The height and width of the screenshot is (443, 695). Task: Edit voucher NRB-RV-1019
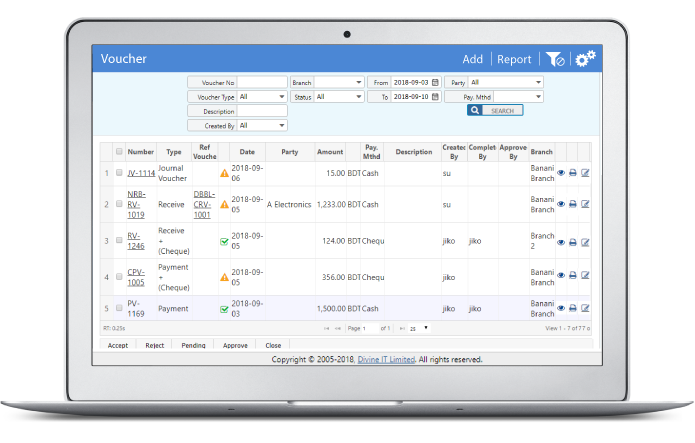point(585,204)
